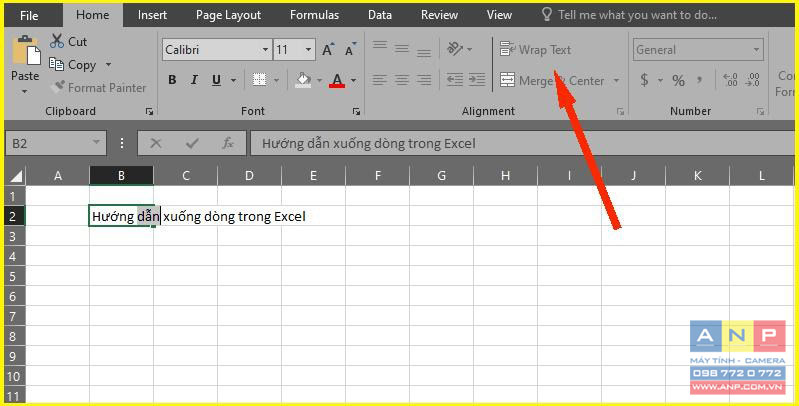Decrease font size with small A
The width and height of the screenshot is (799, 406).
350,49
